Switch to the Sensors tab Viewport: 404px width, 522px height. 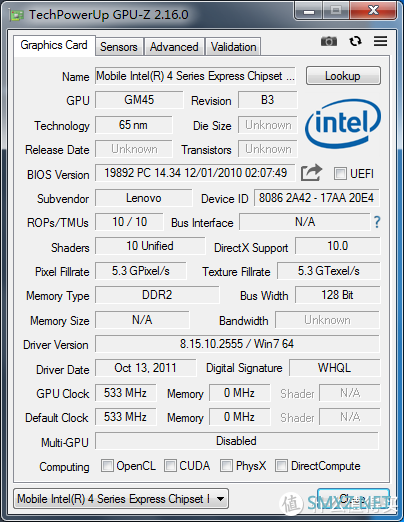(x=119, y=47)
